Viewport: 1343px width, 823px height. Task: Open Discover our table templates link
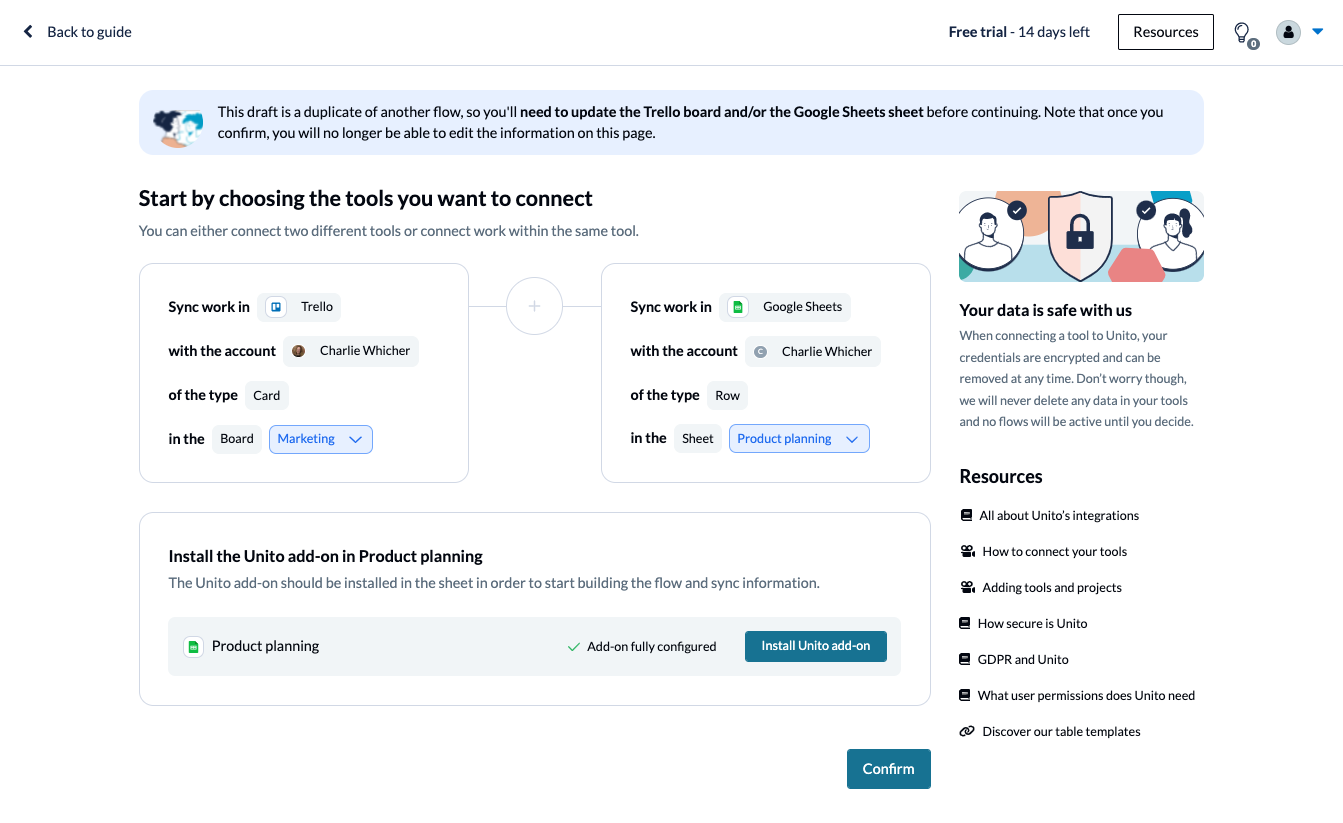pos(1061,732)
